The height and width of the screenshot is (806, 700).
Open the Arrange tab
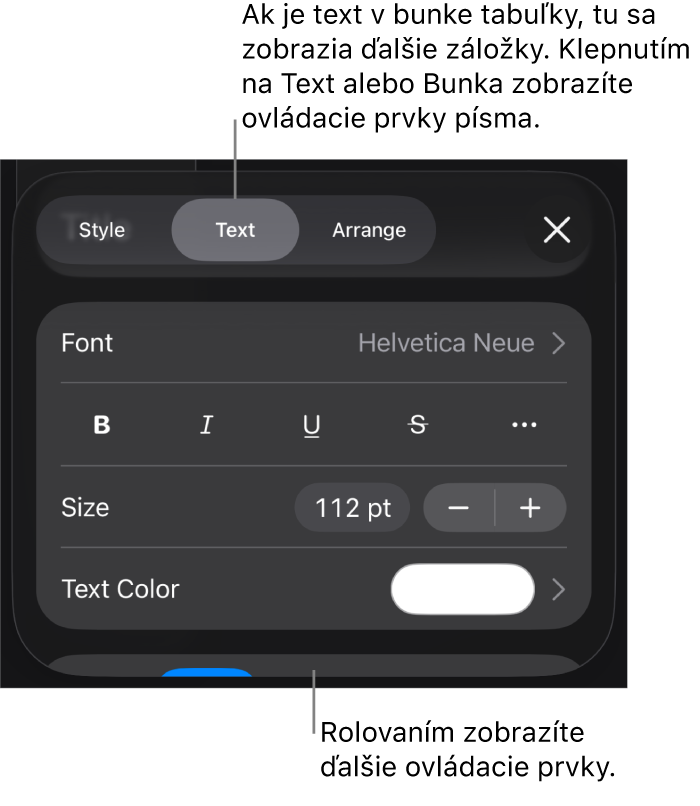(369, 230)
